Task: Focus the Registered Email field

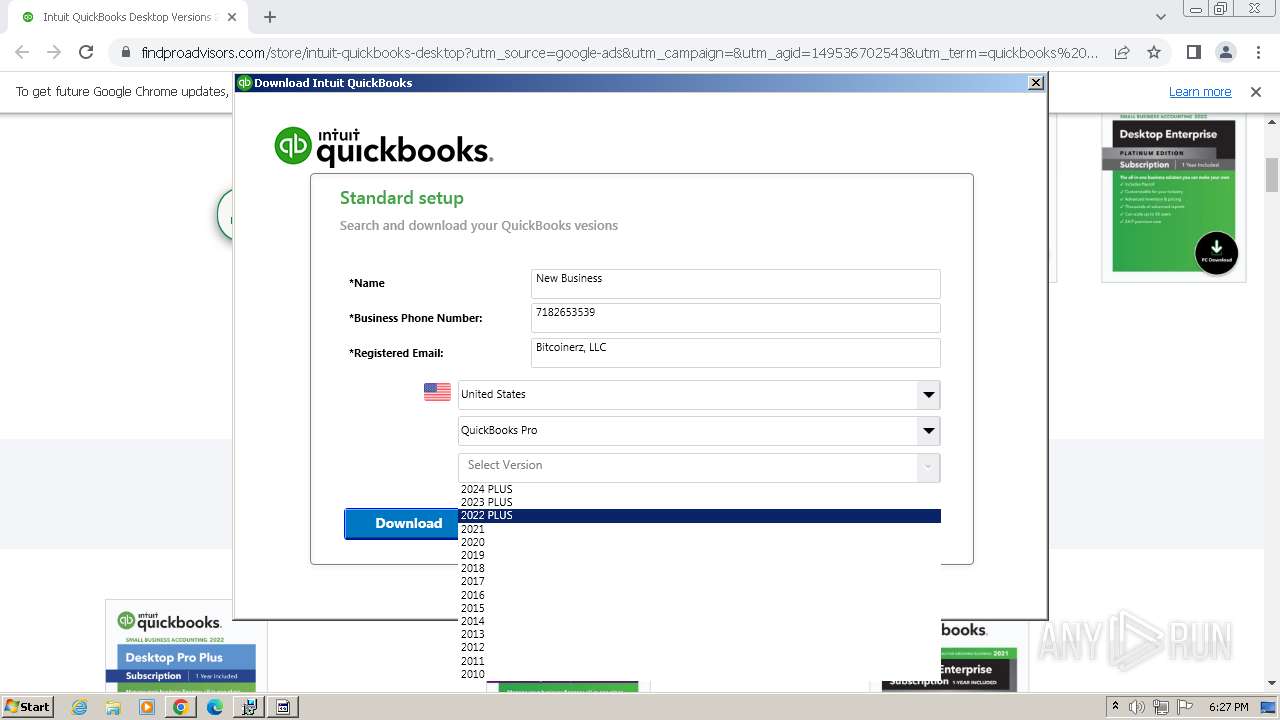Action: (x=735, y=352)
